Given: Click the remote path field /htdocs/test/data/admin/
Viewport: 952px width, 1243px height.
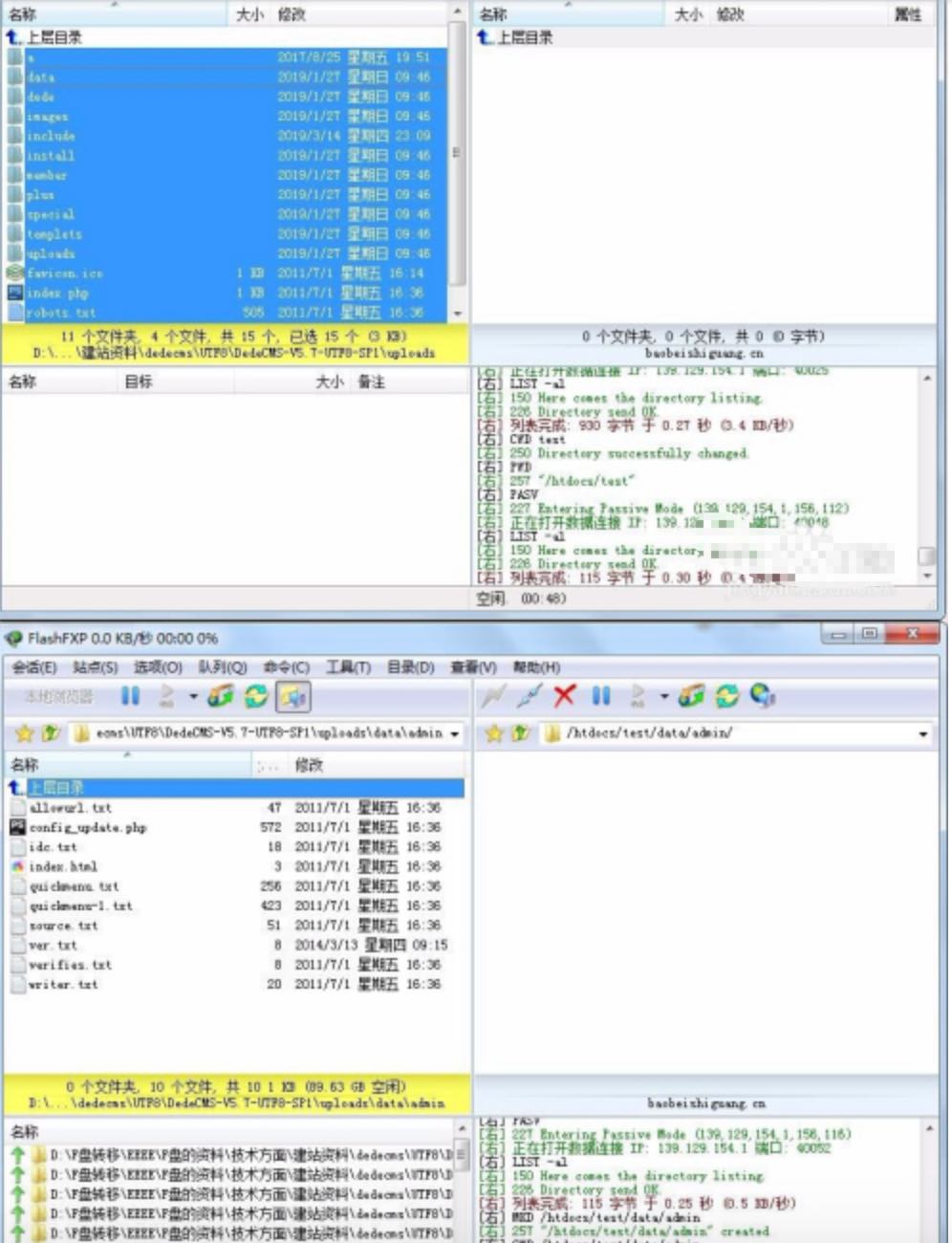Looking at the screenshot, I should coord(726,733).
